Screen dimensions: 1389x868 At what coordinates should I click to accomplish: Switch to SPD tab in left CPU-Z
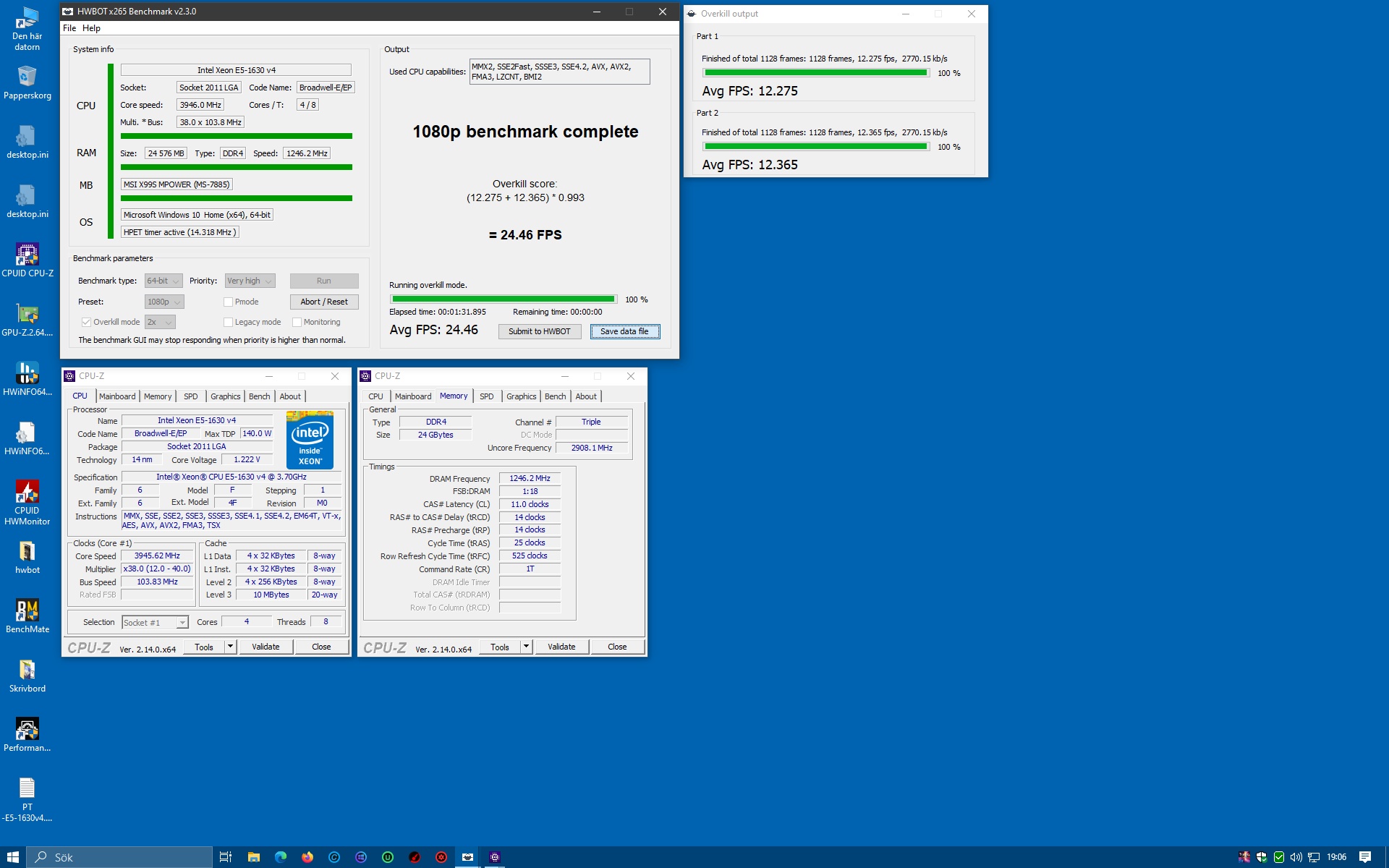191,396
